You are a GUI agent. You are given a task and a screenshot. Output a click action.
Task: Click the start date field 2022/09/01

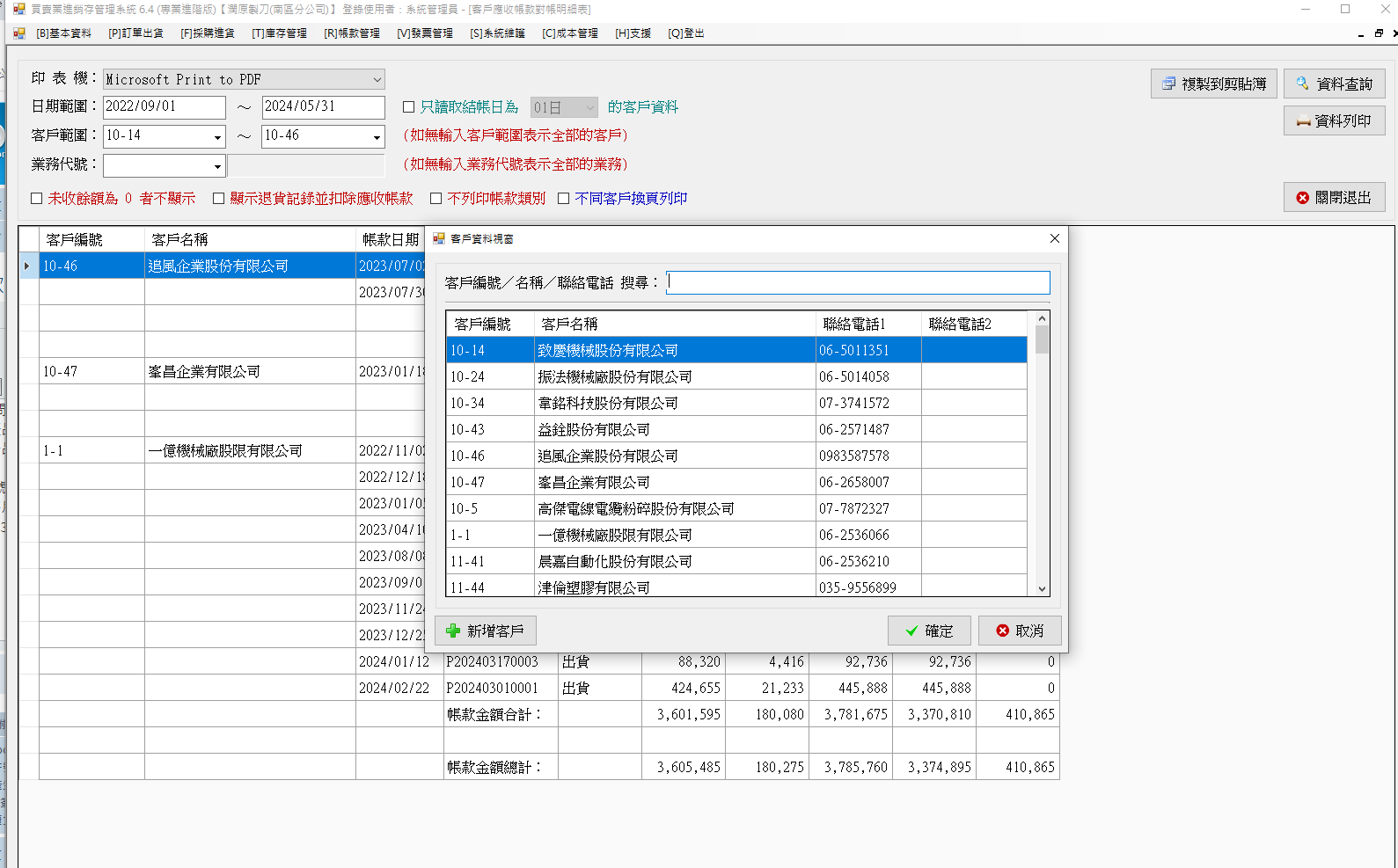tap(165, 106)
